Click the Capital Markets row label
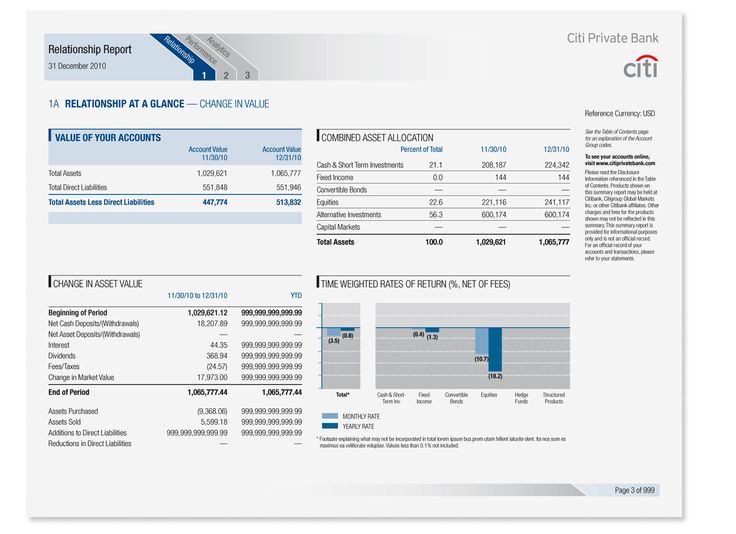 [338, 227]
